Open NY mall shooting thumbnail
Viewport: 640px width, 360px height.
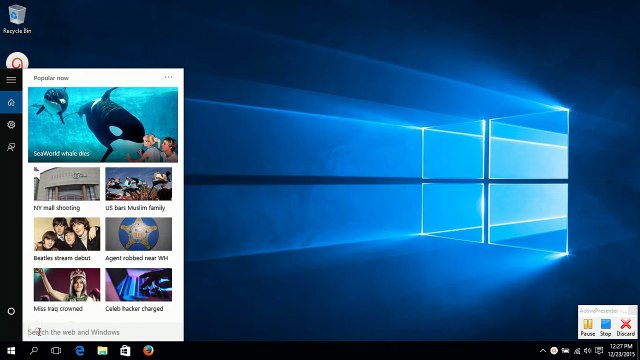point(67,184)
